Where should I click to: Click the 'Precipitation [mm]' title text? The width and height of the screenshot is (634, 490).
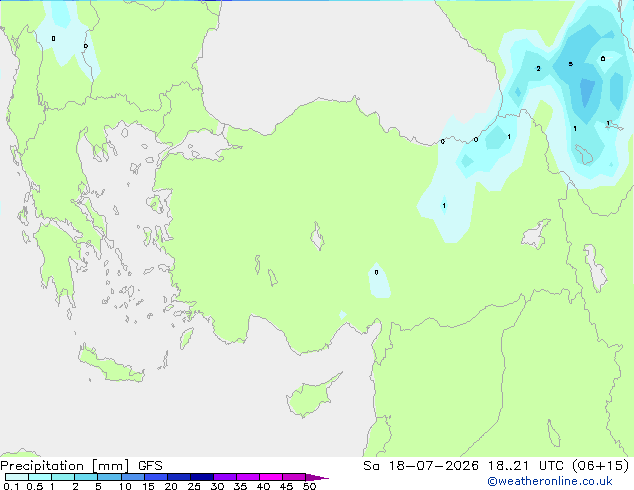[65, 466]
